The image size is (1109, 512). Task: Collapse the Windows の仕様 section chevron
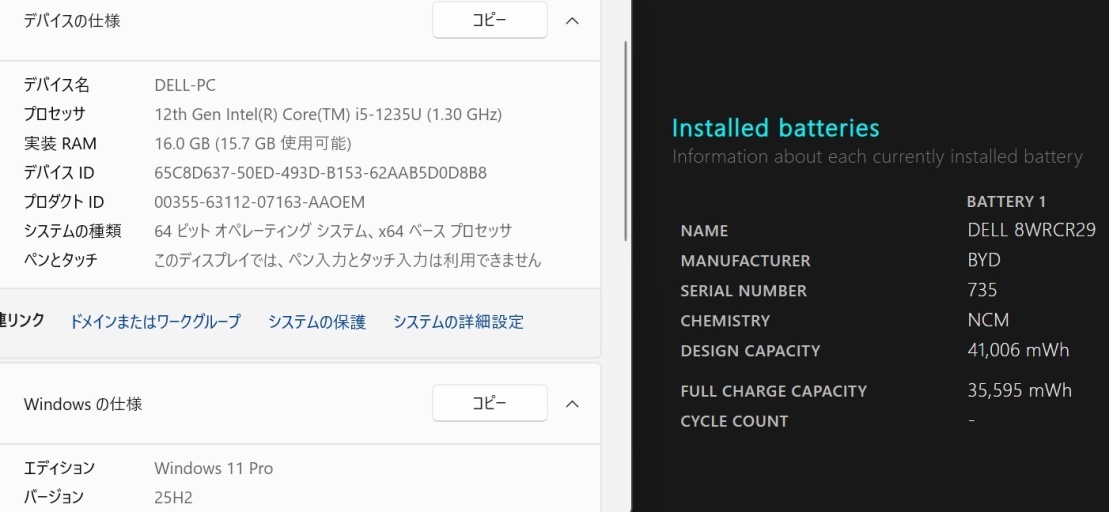point(572,404)
